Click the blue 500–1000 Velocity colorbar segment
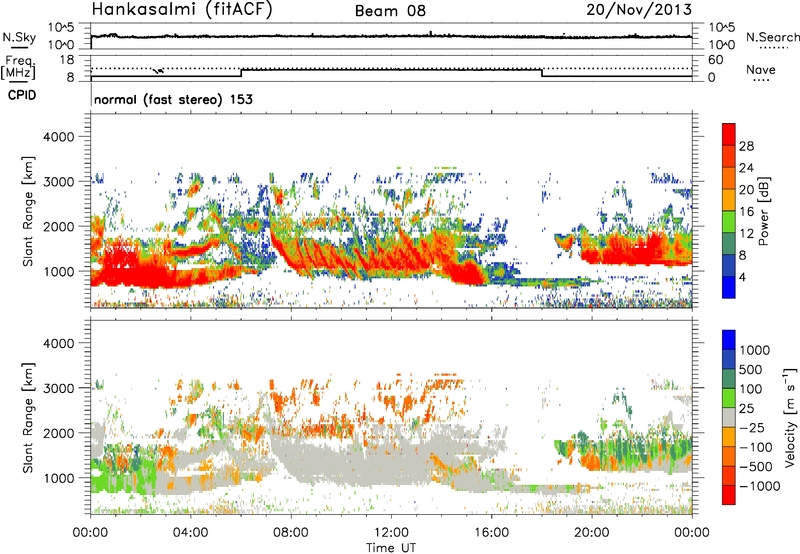This screenshot has height=554, width=800. [x=729, y=360]
